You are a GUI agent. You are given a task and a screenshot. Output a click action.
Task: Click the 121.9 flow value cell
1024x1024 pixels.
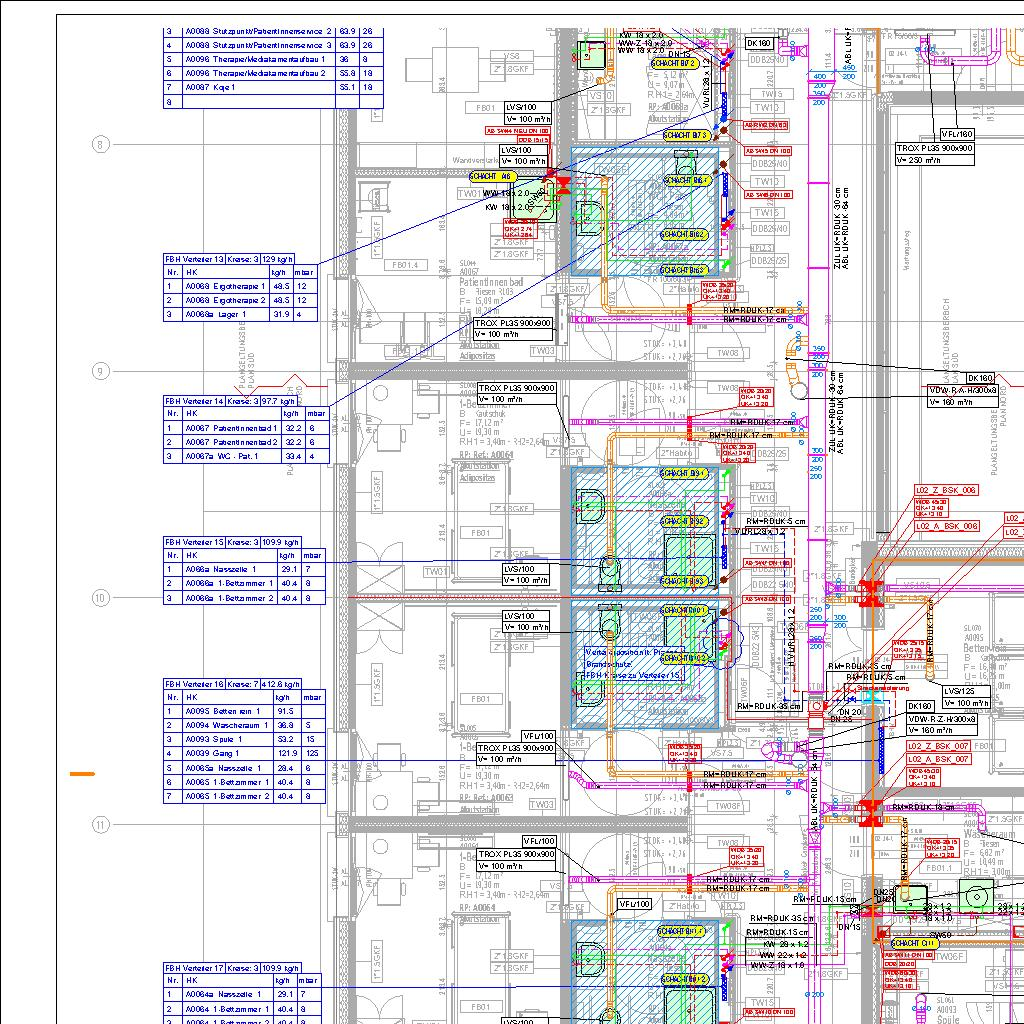point(289,753)
